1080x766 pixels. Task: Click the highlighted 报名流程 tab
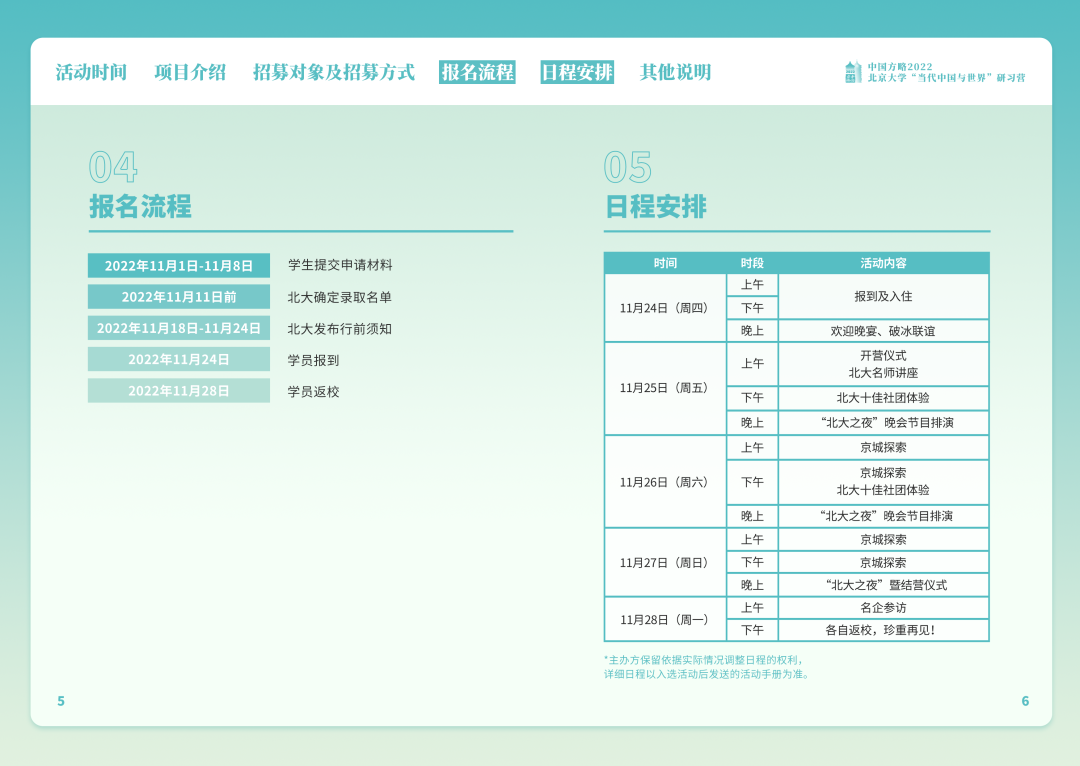pos(477,72)
